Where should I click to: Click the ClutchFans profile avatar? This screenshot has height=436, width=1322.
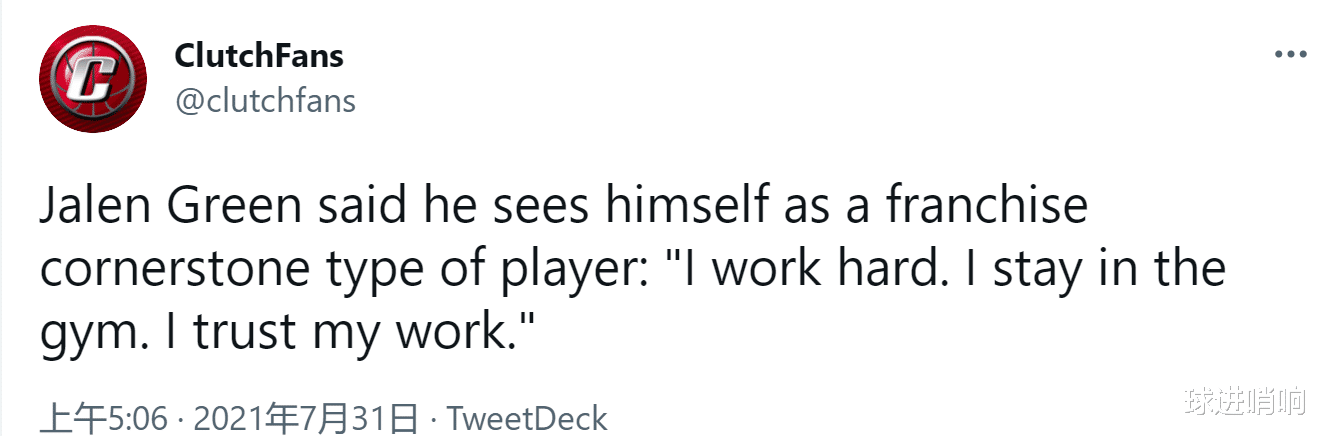(x=93, y=78)
